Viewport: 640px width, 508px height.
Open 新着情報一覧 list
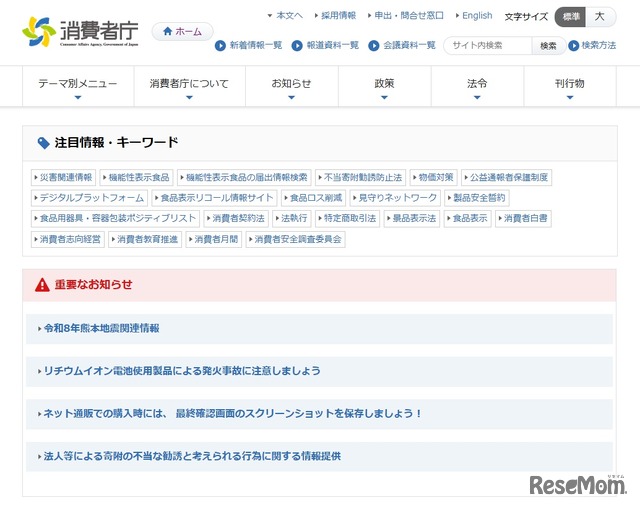pos(249,45)
